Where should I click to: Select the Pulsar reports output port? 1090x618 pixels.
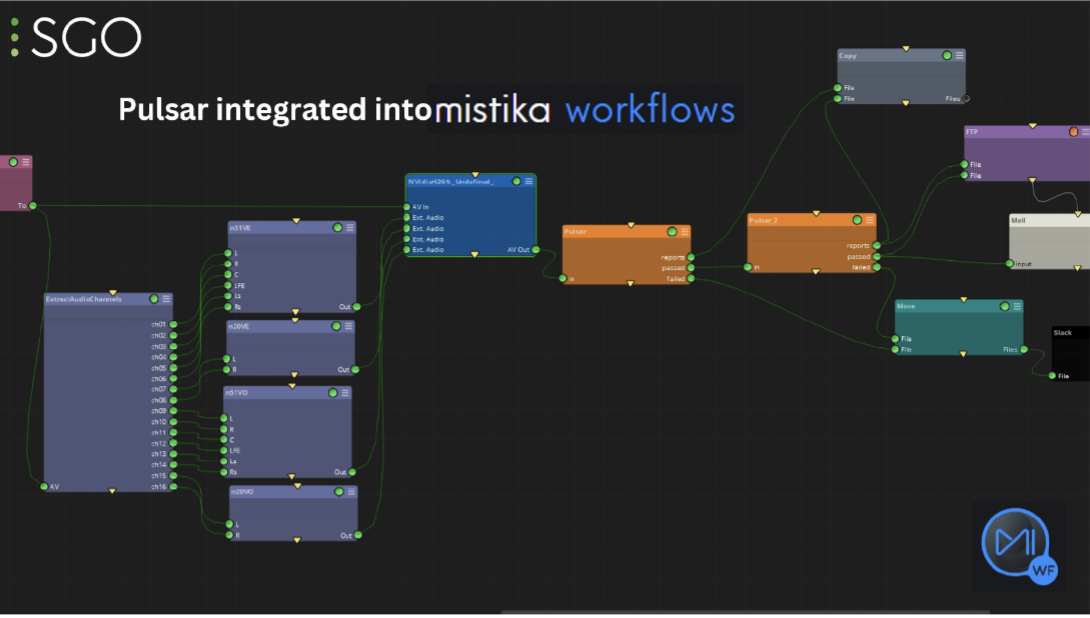pyautogui.click(x=691, y=257)
